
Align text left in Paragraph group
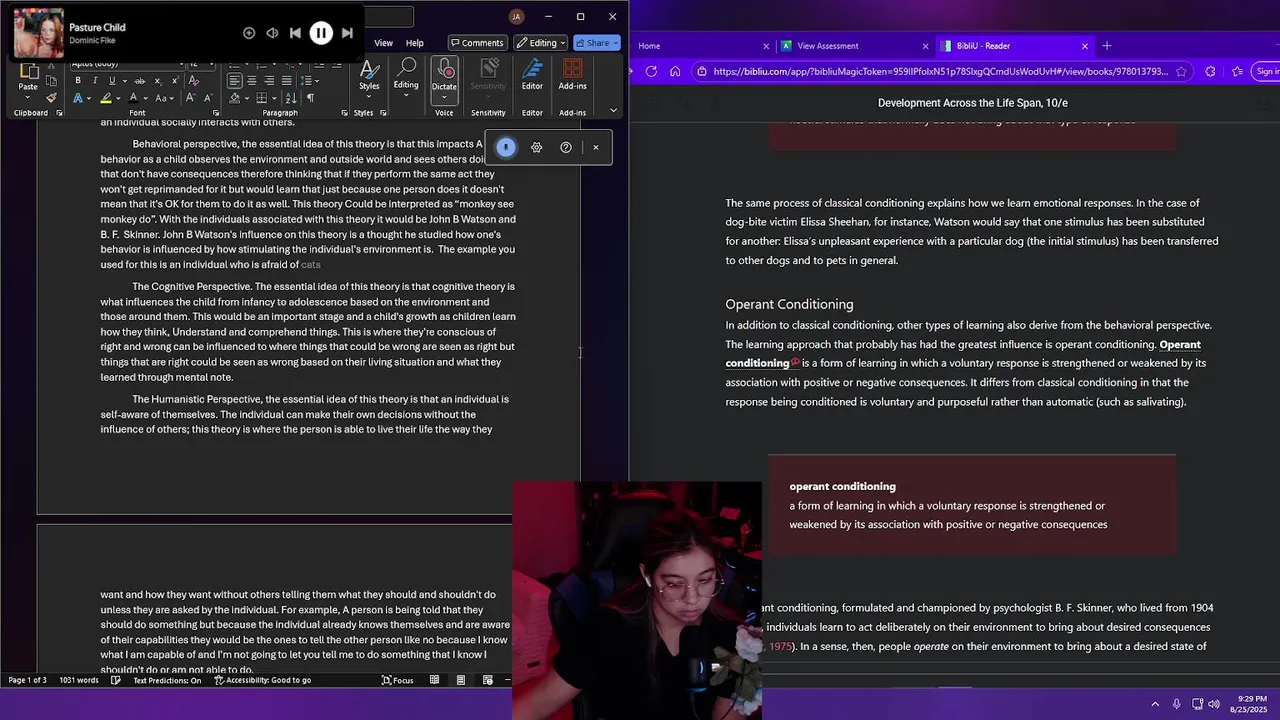(x=235, y=80)
